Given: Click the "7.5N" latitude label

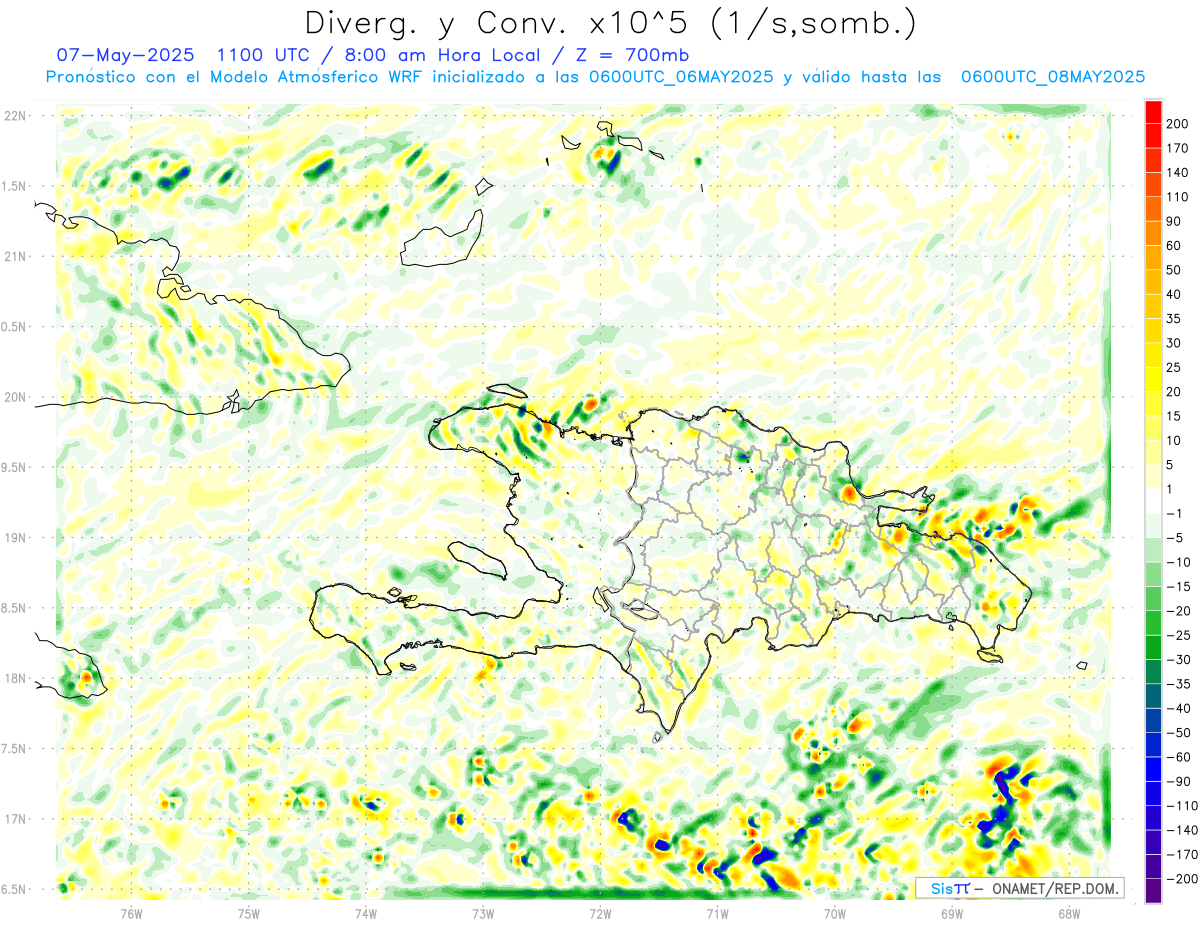Looking at the screenshot, I should tap(14, 748).
